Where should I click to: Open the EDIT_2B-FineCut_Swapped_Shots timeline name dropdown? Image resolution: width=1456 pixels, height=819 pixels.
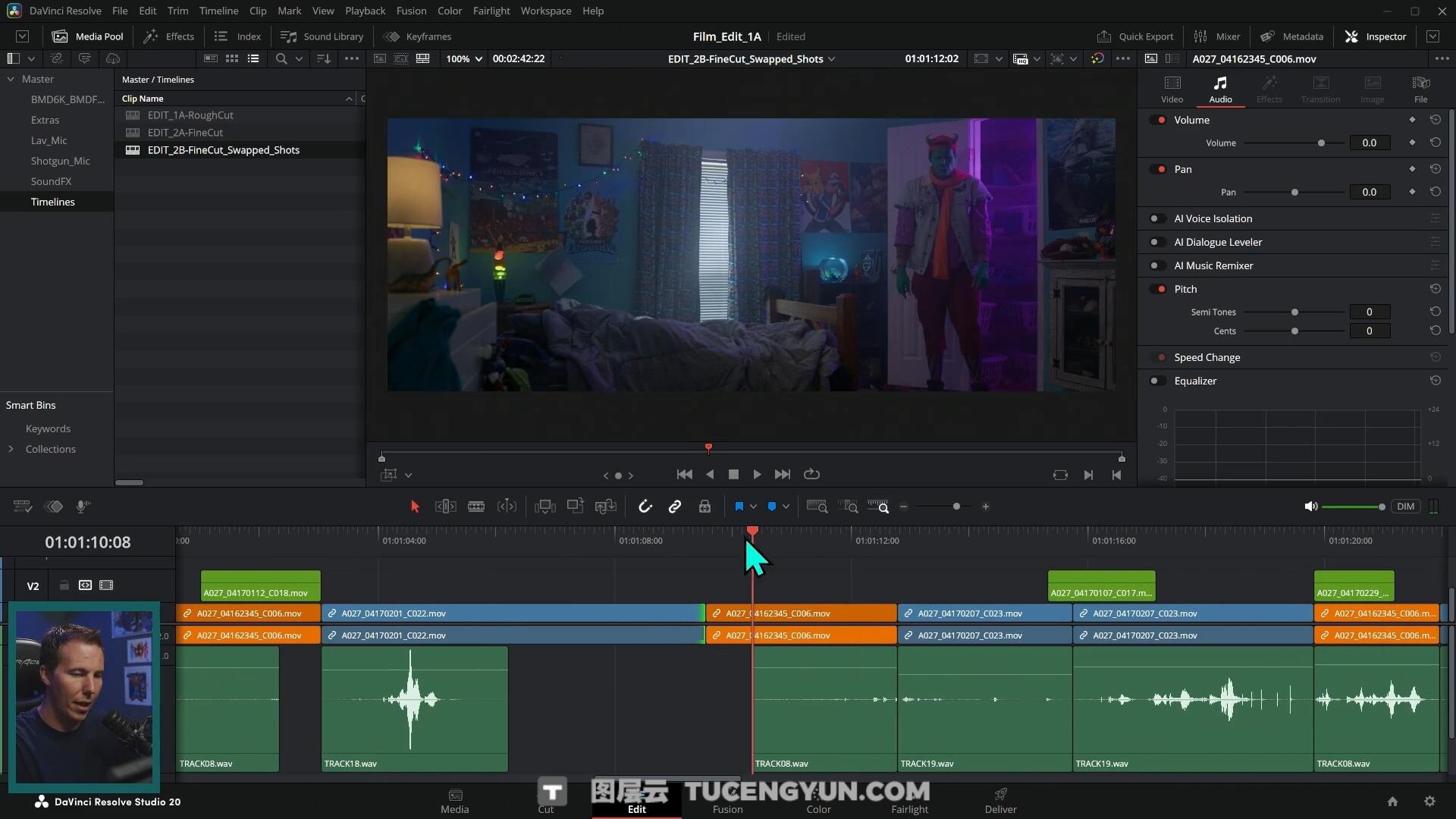pos(831,58)
